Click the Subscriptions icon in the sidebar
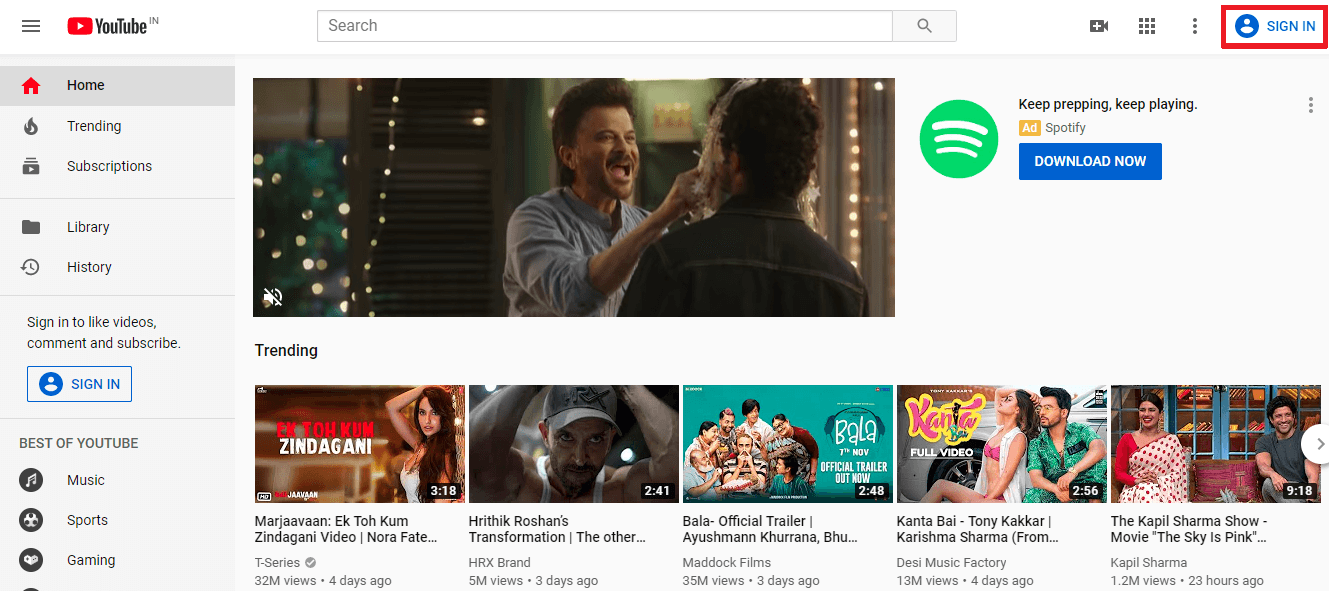The image size is (1329, 591). click(x=31, y=166)
